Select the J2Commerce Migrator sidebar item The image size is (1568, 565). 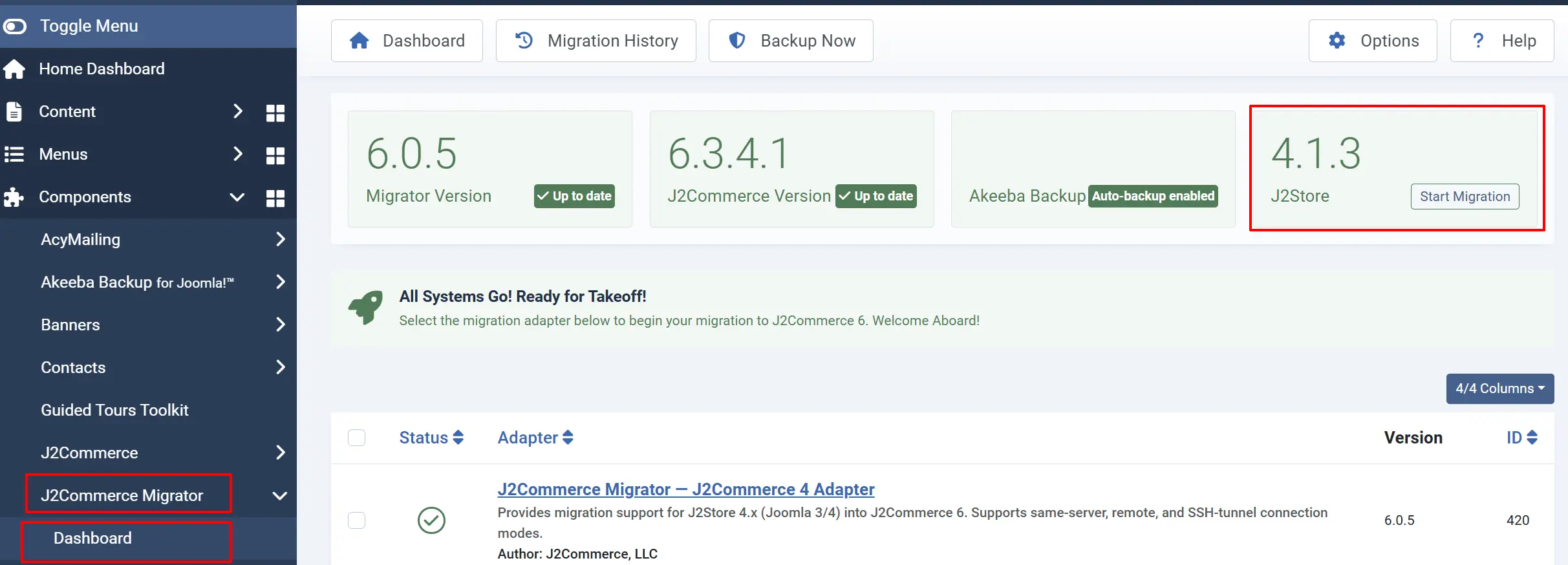[122, 495]
